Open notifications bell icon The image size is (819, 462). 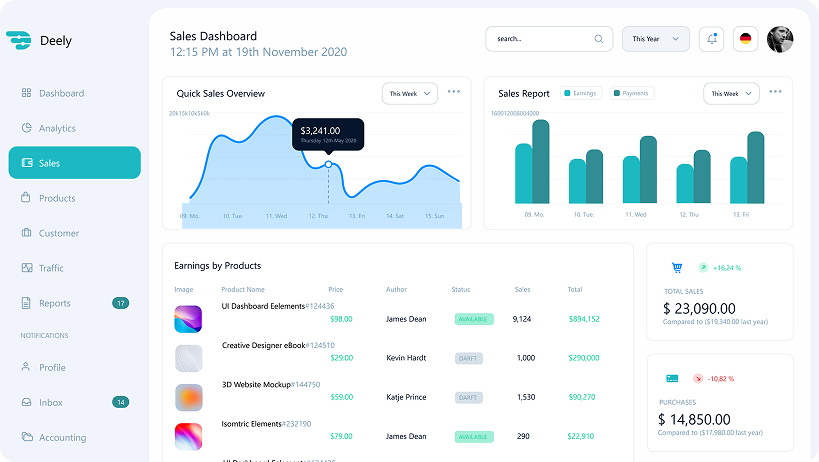(711, 39)
